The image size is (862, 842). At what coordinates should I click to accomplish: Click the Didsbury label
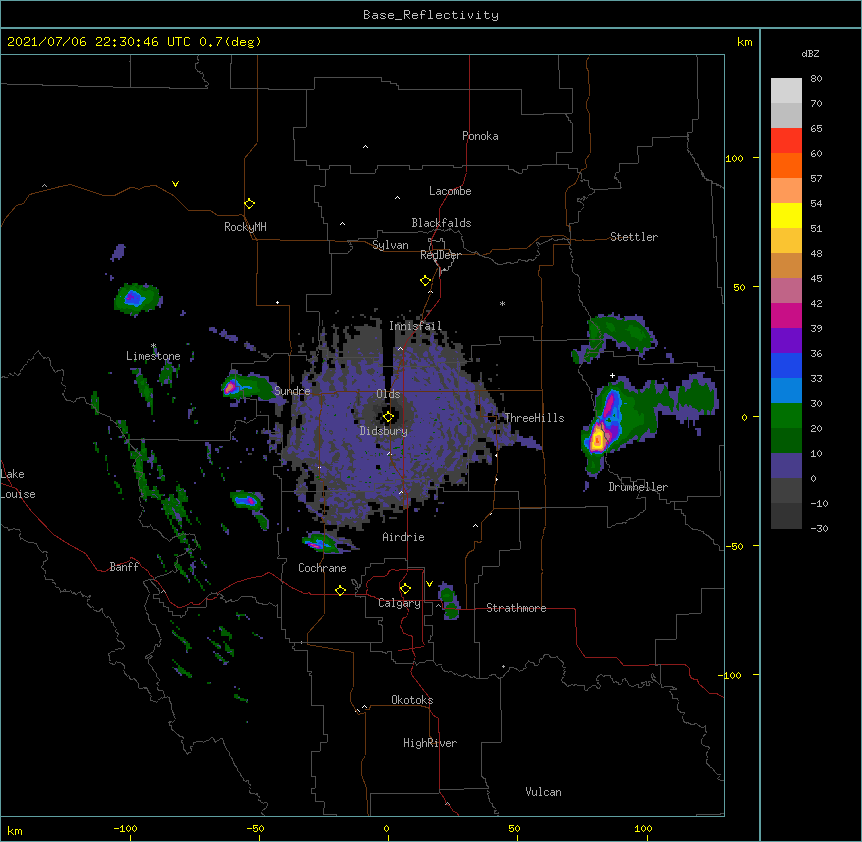pos(384,431)
